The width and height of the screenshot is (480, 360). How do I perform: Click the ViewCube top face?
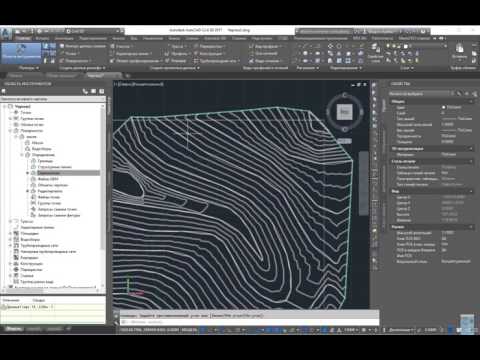pos(344,112)
